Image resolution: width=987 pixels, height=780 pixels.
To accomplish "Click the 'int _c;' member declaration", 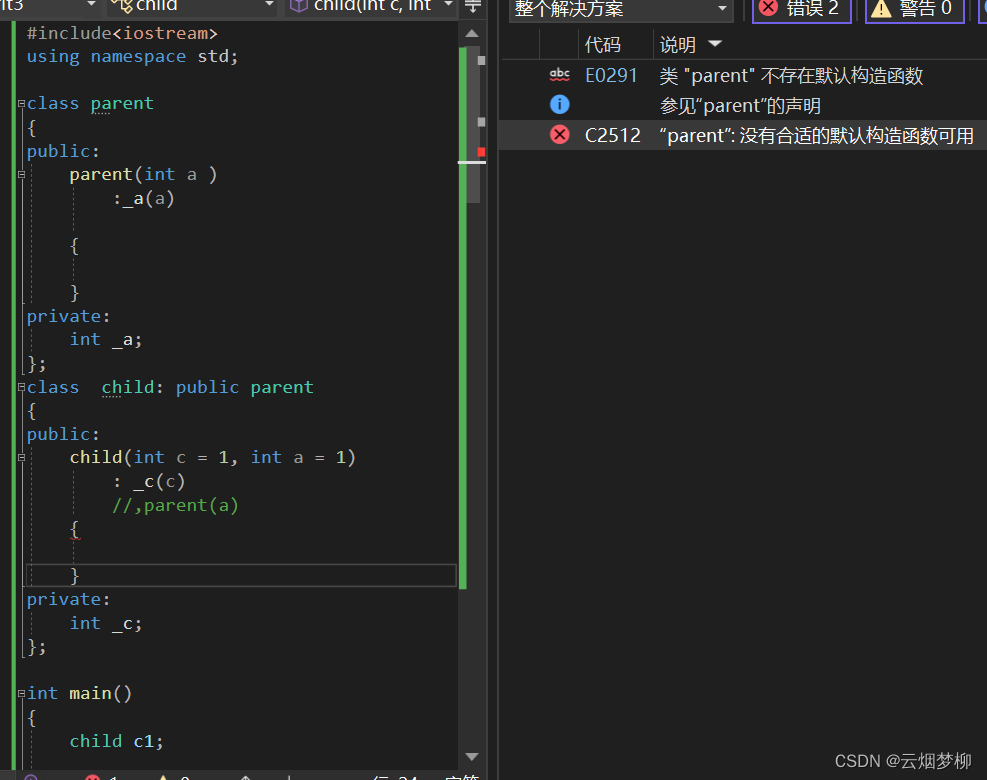I will click(x=106, y=623).
